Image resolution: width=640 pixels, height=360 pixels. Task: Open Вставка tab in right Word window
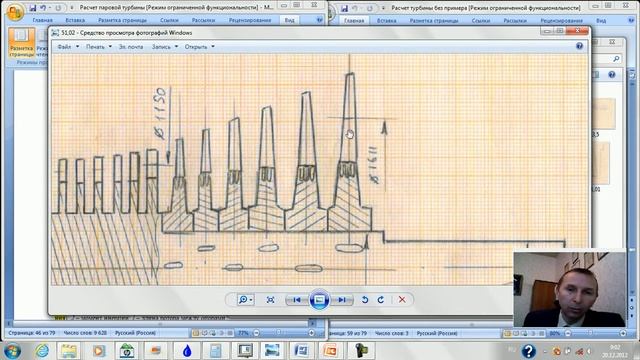pyautogui.click(x=387, y=20)
